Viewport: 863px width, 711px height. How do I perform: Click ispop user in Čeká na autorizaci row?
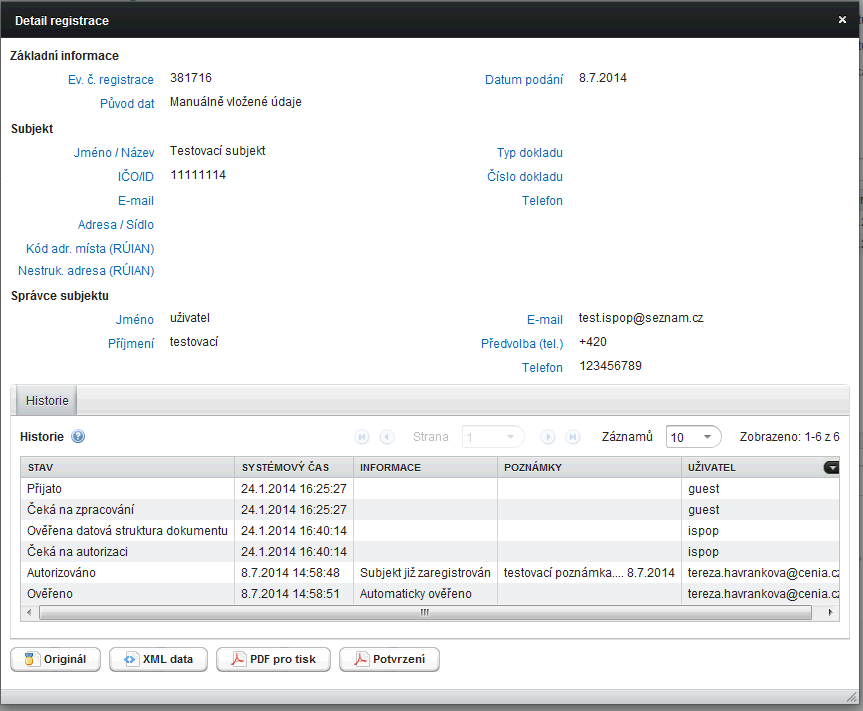click(x=760, y=551)
